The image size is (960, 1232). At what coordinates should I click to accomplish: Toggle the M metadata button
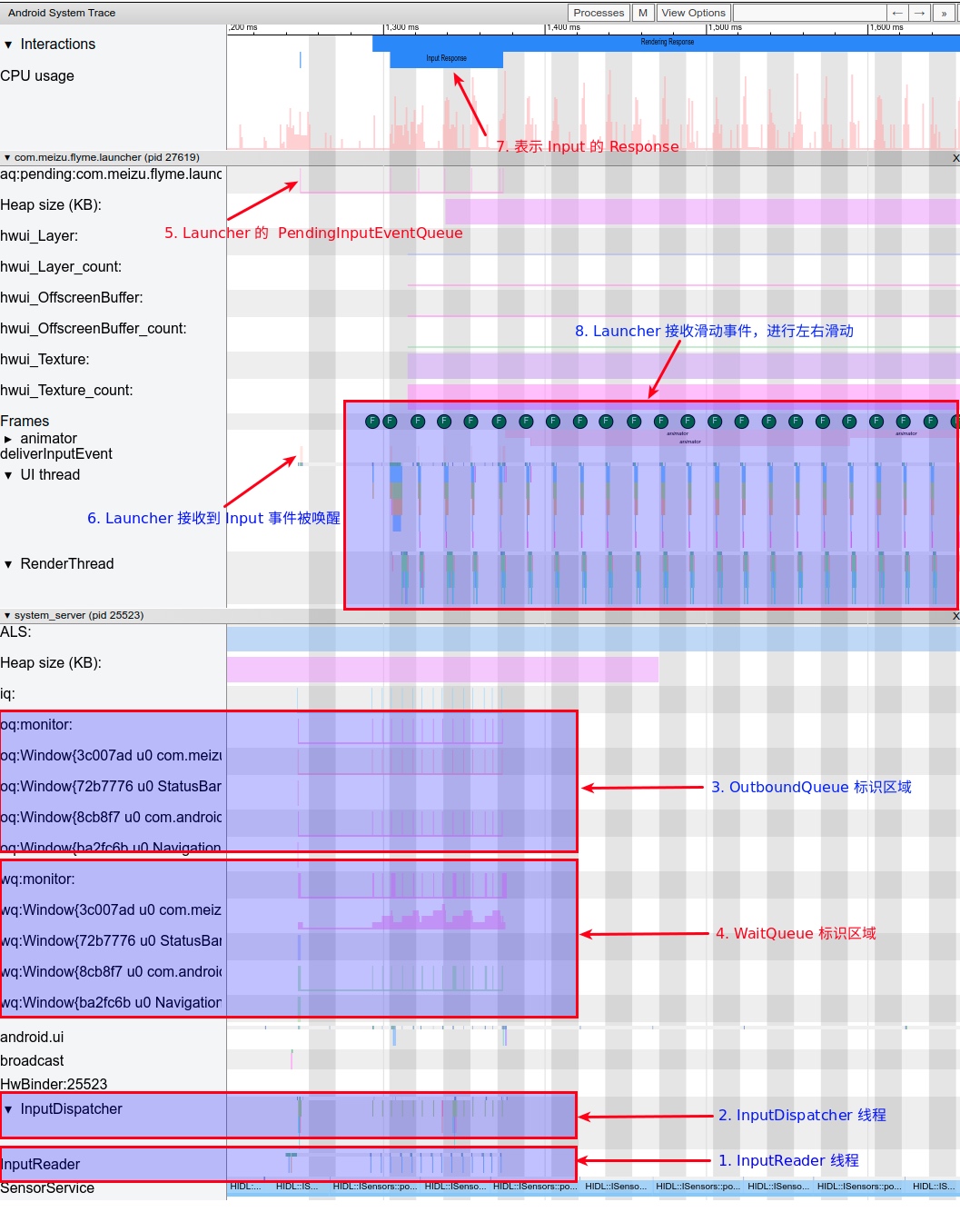[x=643, y=13]
